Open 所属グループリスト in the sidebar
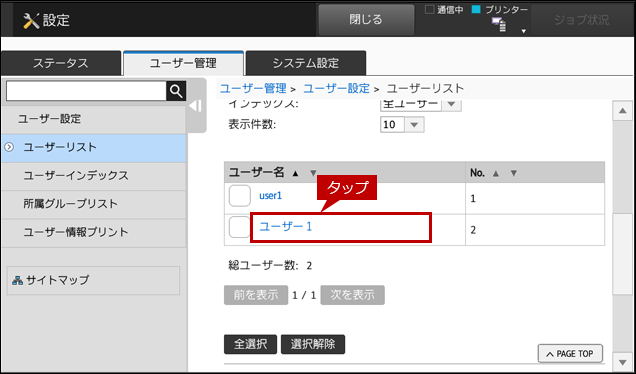Image resolution: width=636 pixels, height=374 pixels. pos(93,204)
